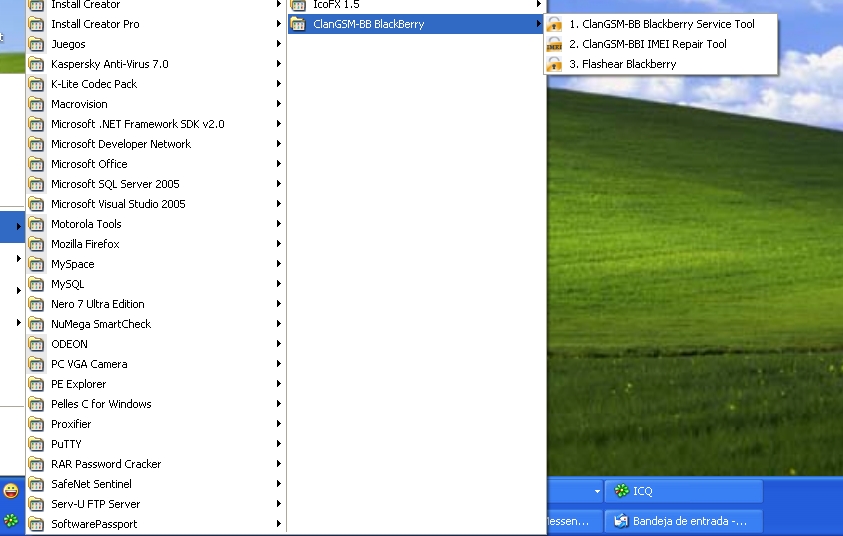Open the Proxifier program group
This screenshot has width=843, height=536.
[x=155, y=424]
